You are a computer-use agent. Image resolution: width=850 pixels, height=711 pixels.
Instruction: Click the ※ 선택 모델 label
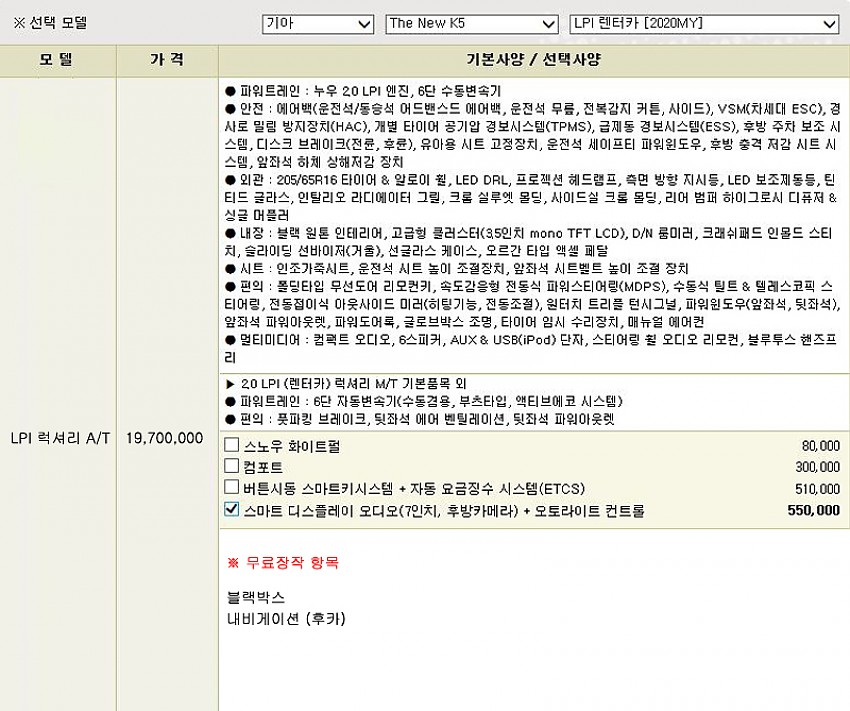coord(50,22)
